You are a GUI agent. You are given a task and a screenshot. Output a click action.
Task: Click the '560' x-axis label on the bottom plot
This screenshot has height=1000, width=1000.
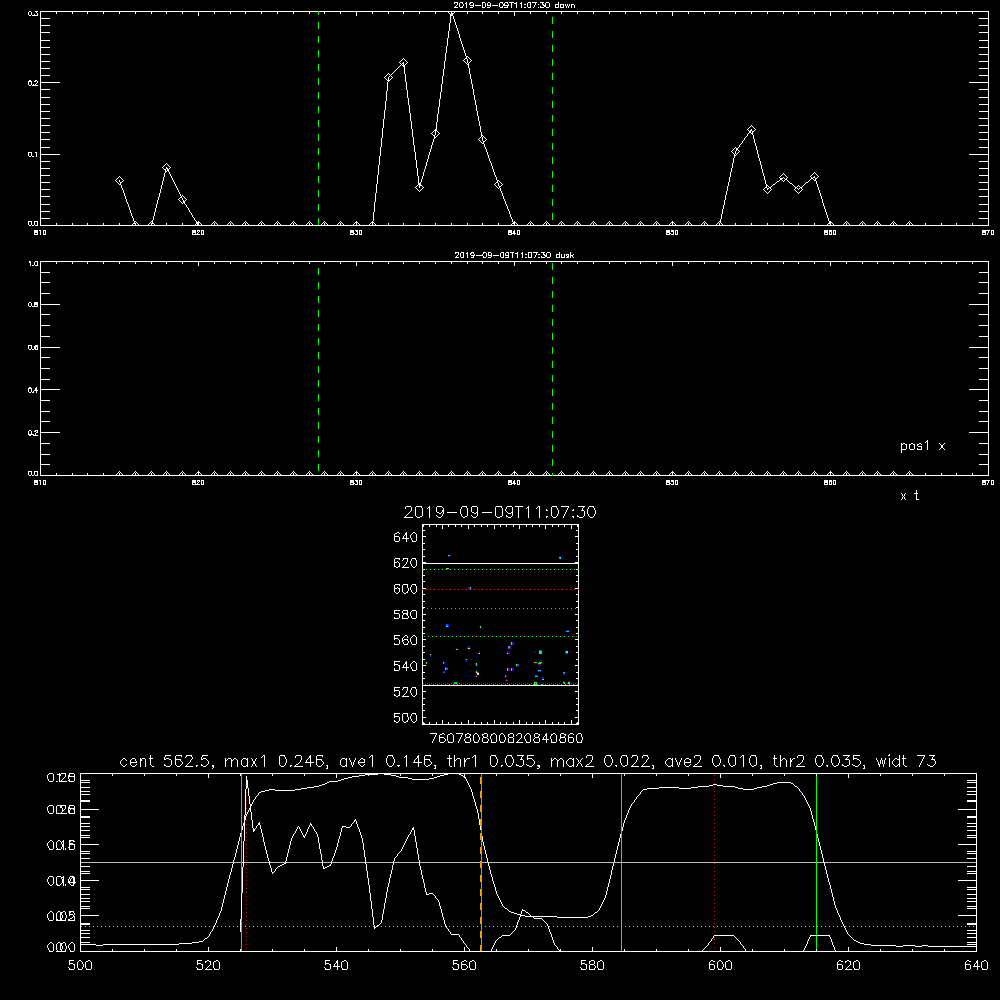point(464,966)
